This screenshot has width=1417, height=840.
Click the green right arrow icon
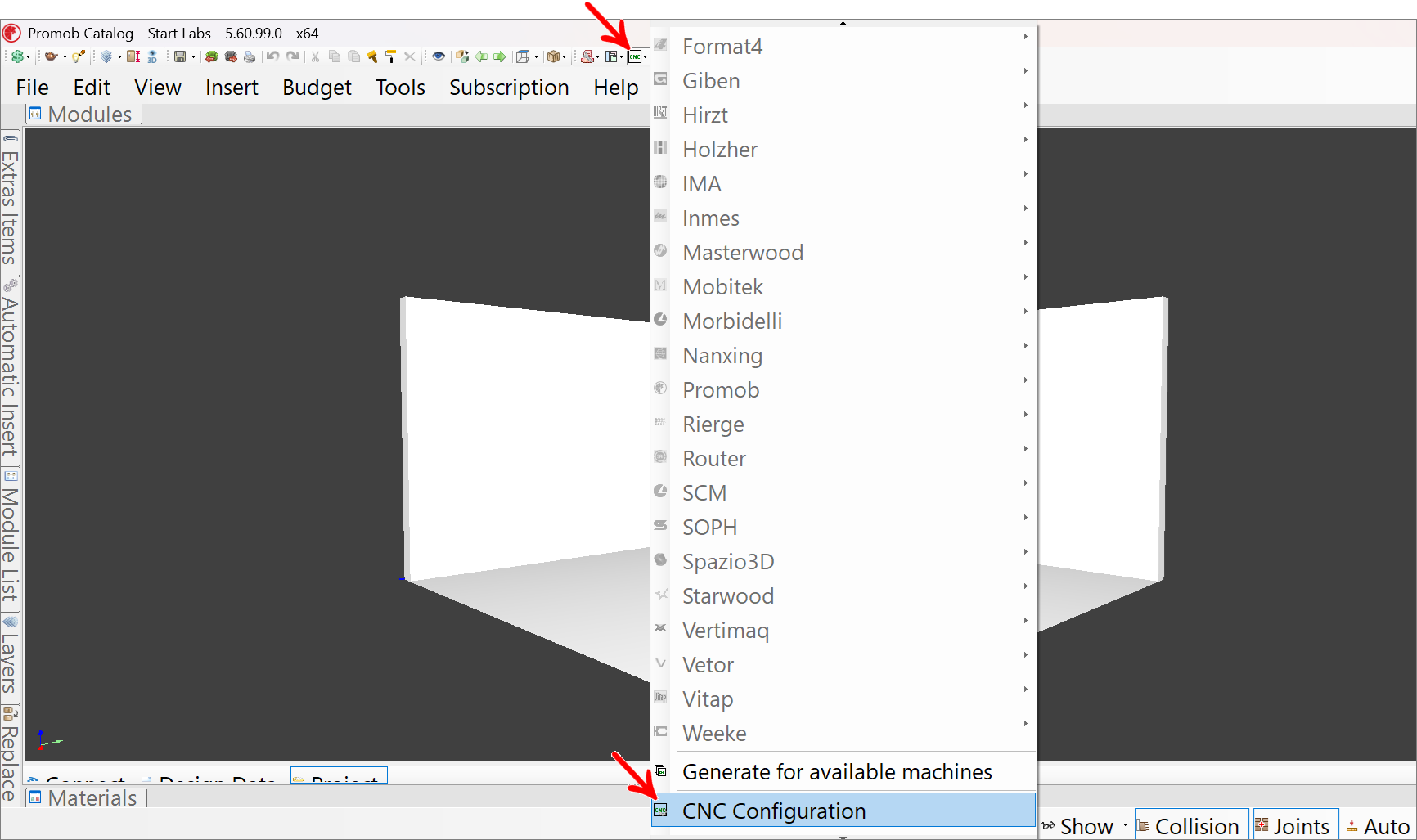499,56
